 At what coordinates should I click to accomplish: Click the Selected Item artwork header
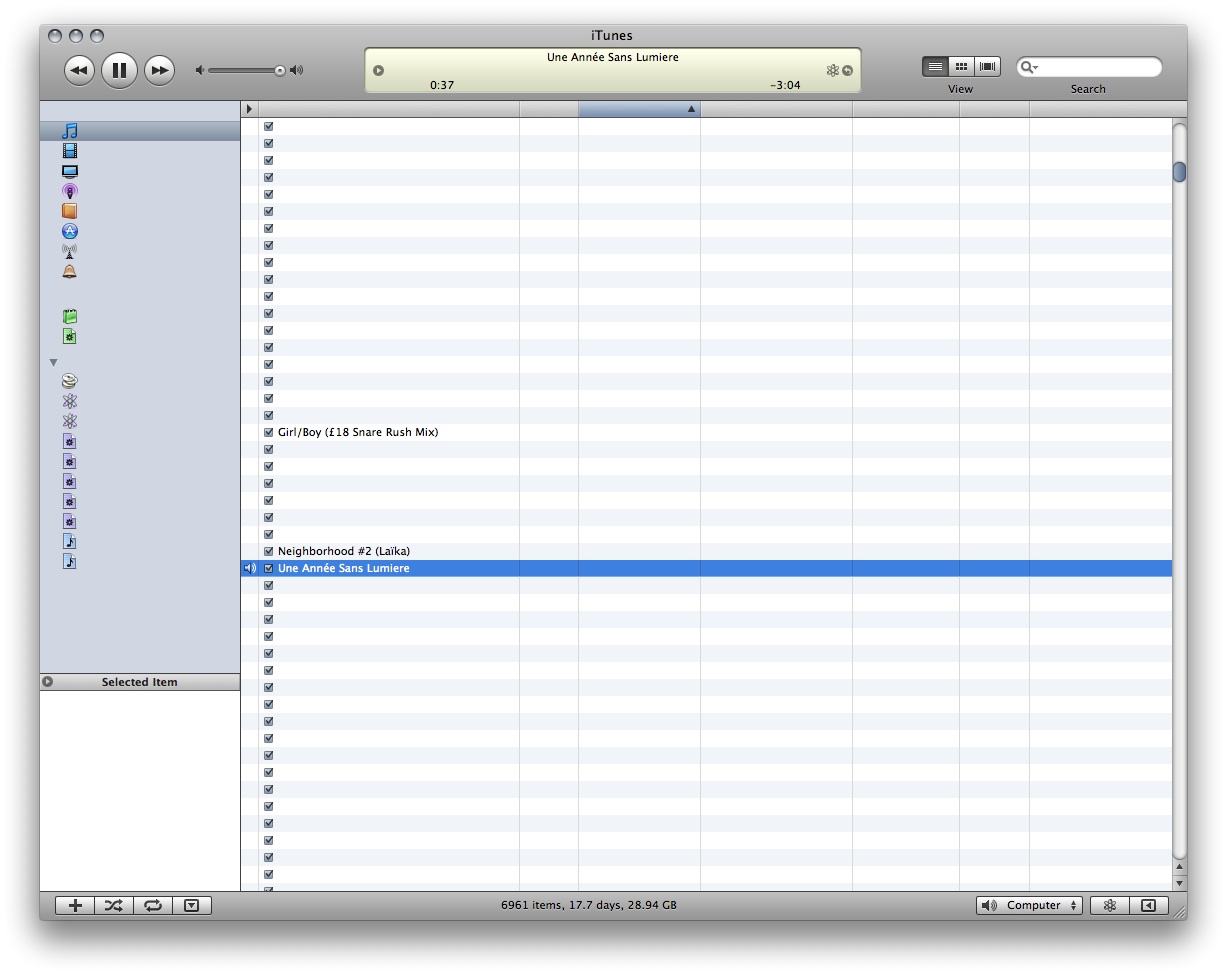pyautogui.click(x=140, y=682)
